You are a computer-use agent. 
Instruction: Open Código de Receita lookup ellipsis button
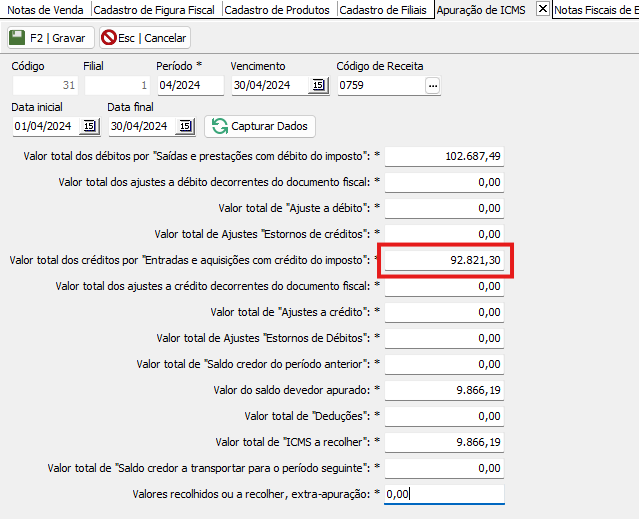tap(432, 86)
